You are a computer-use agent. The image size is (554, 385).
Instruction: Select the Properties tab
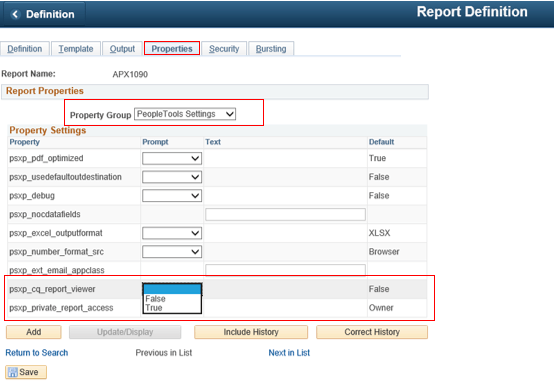coord(172,48)
